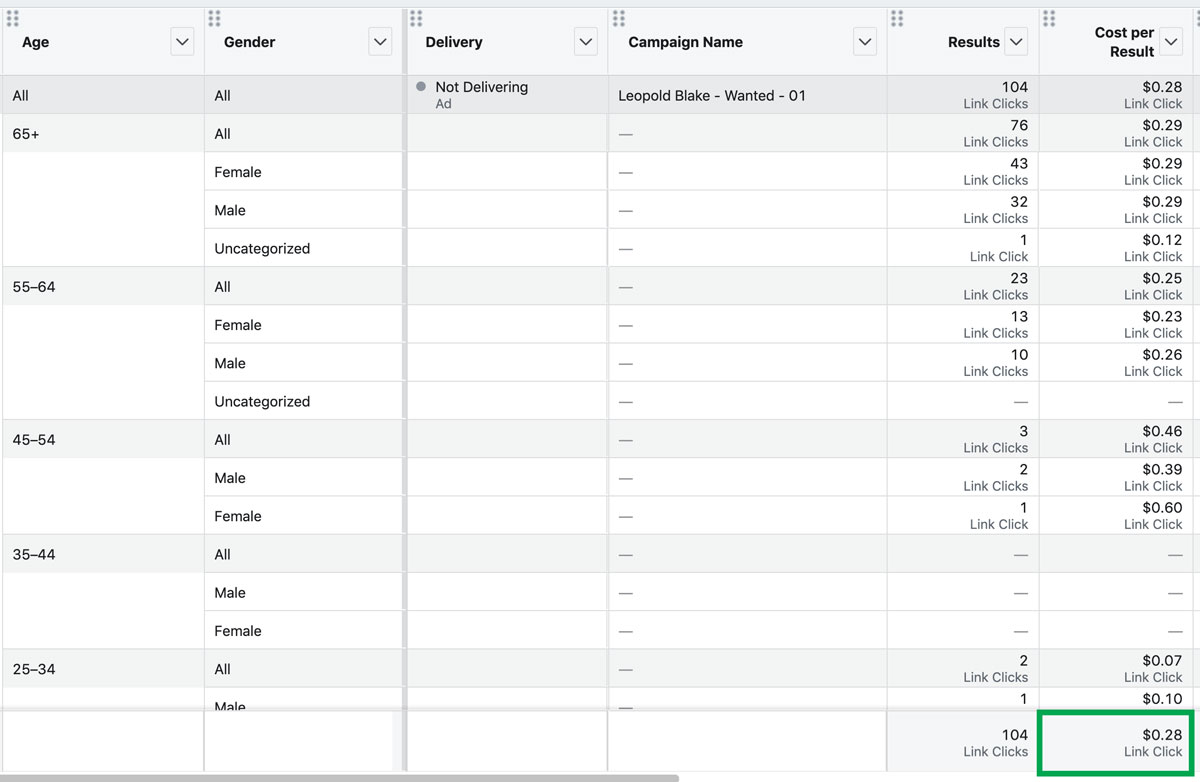Open the Campaign Name column dropdown
This screenshot has height=782, width=1200.
(x=865, y=42)
